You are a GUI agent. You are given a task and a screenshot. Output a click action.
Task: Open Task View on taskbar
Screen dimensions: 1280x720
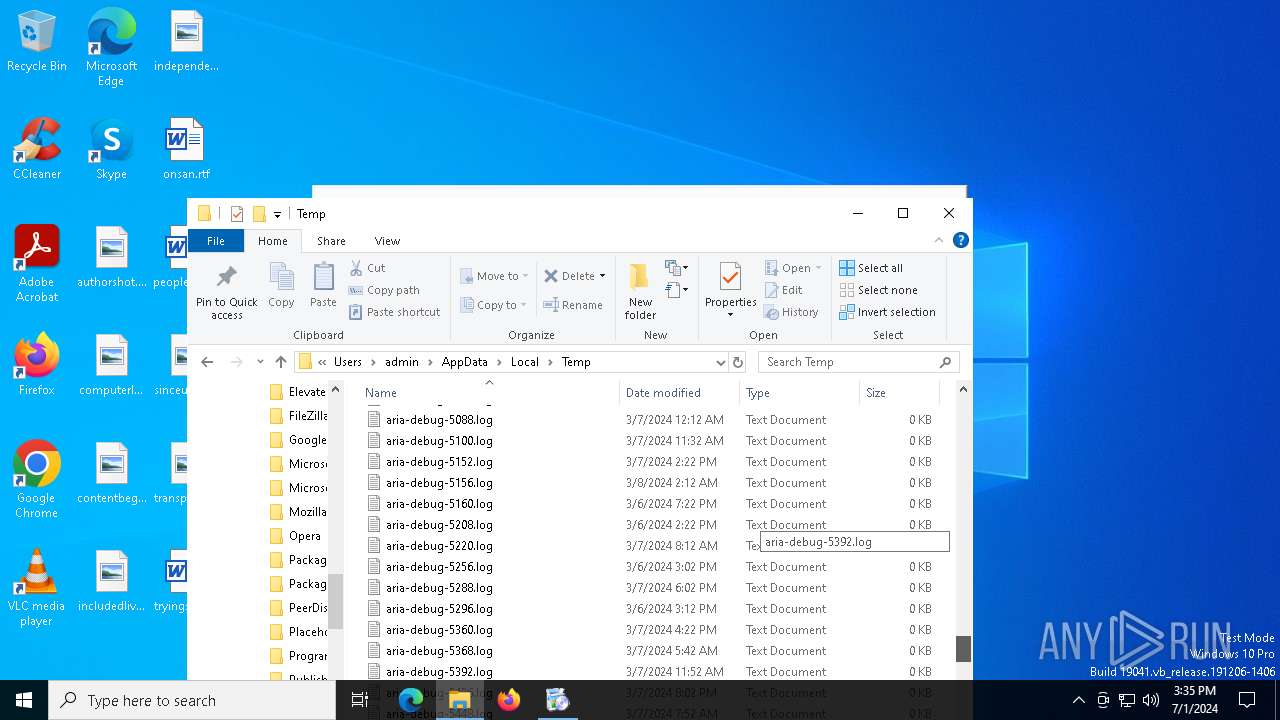click(360, 700)
